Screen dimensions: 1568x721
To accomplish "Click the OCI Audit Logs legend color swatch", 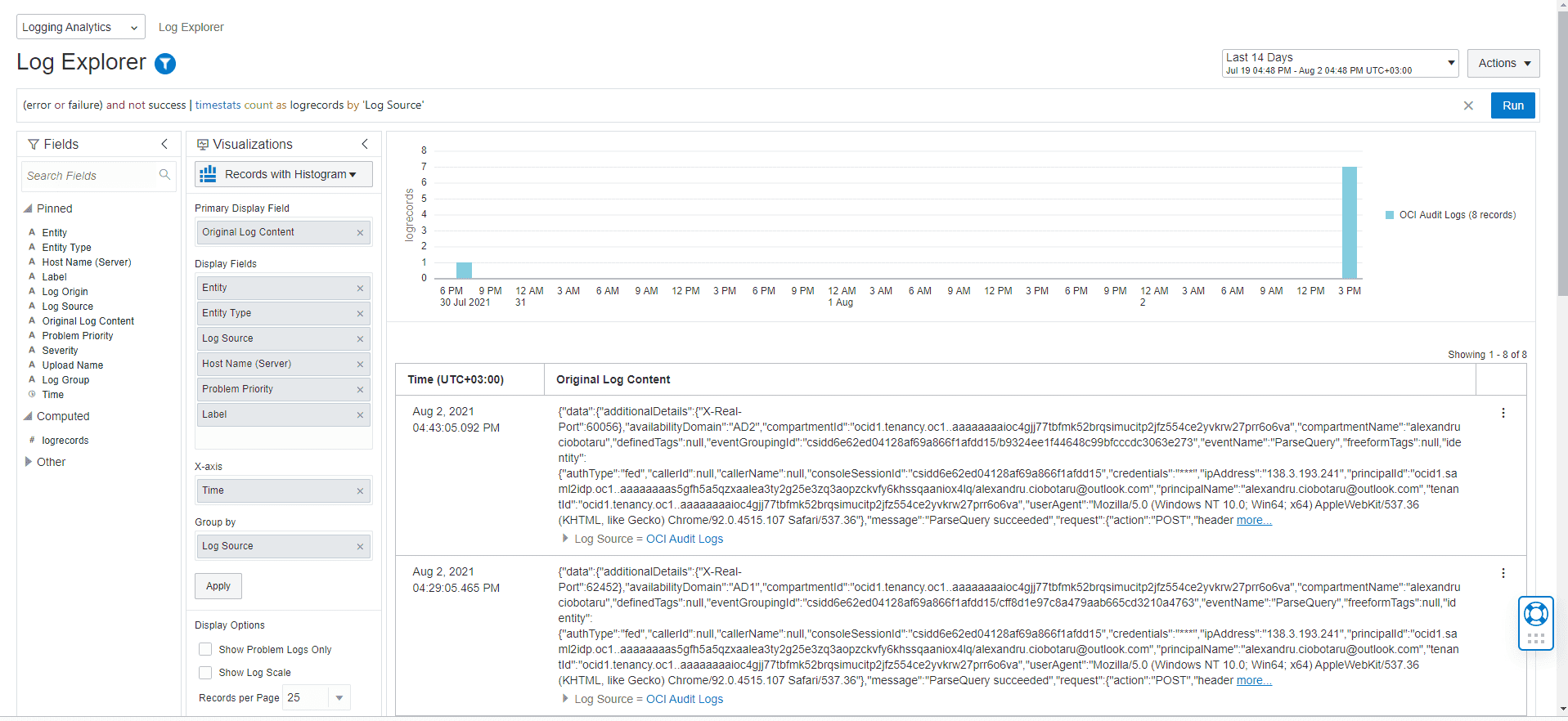I will pos(1389,215).
